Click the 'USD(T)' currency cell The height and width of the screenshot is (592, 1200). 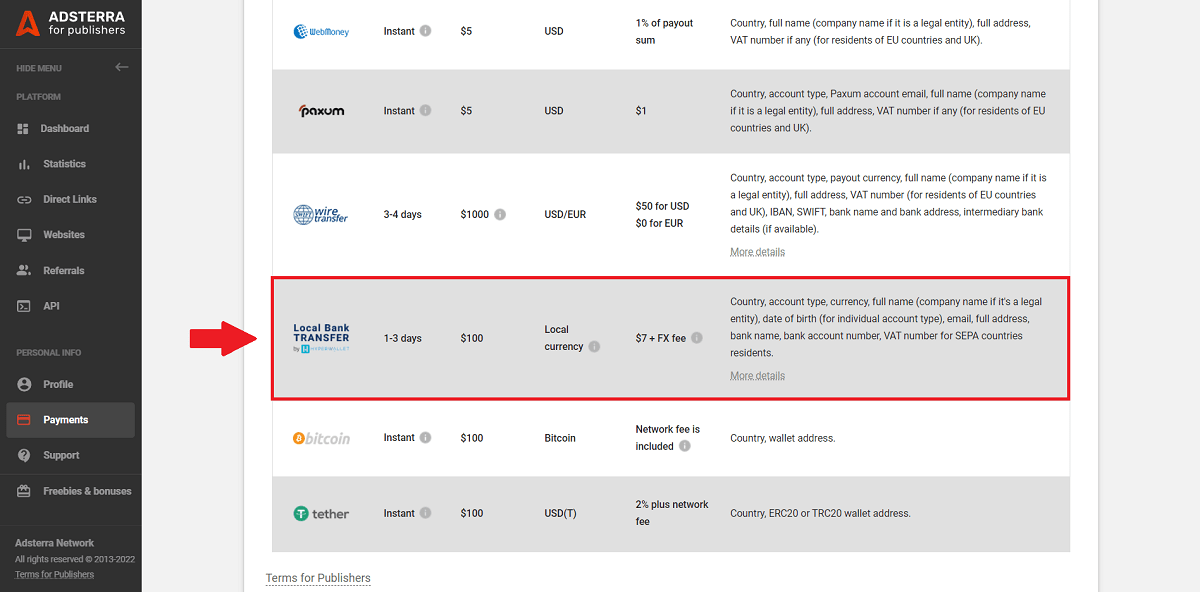point(561,514)
